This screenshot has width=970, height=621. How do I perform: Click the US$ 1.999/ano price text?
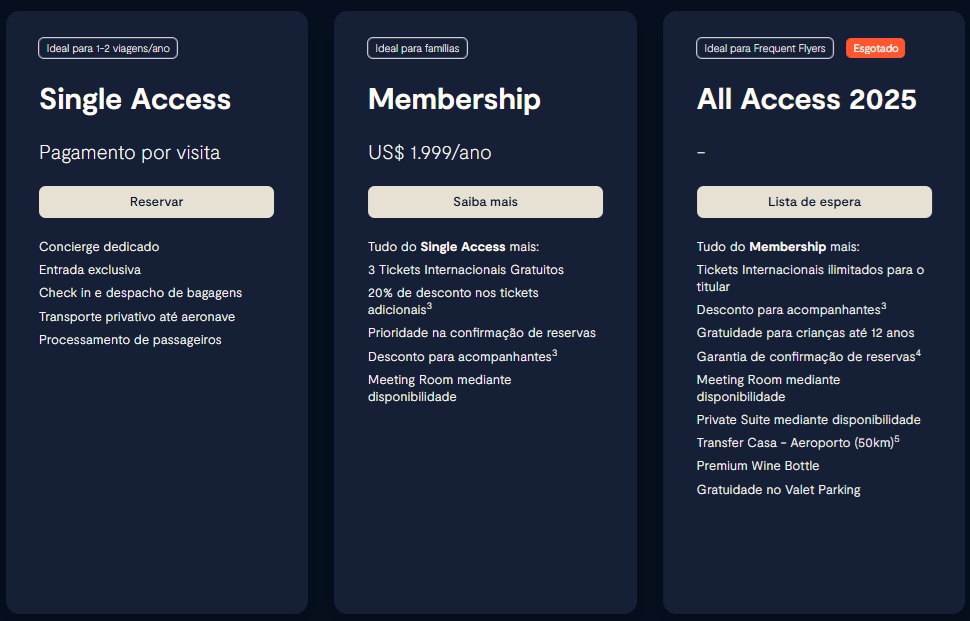(429, 152)
